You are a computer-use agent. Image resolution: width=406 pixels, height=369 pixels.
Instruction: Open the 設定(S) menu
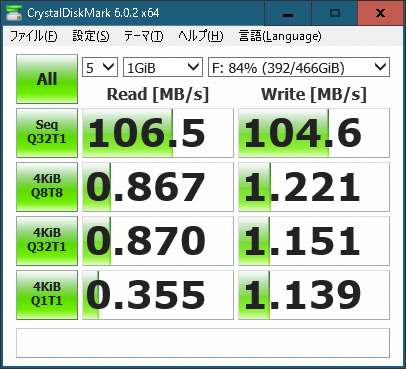[x=91, y=36]
